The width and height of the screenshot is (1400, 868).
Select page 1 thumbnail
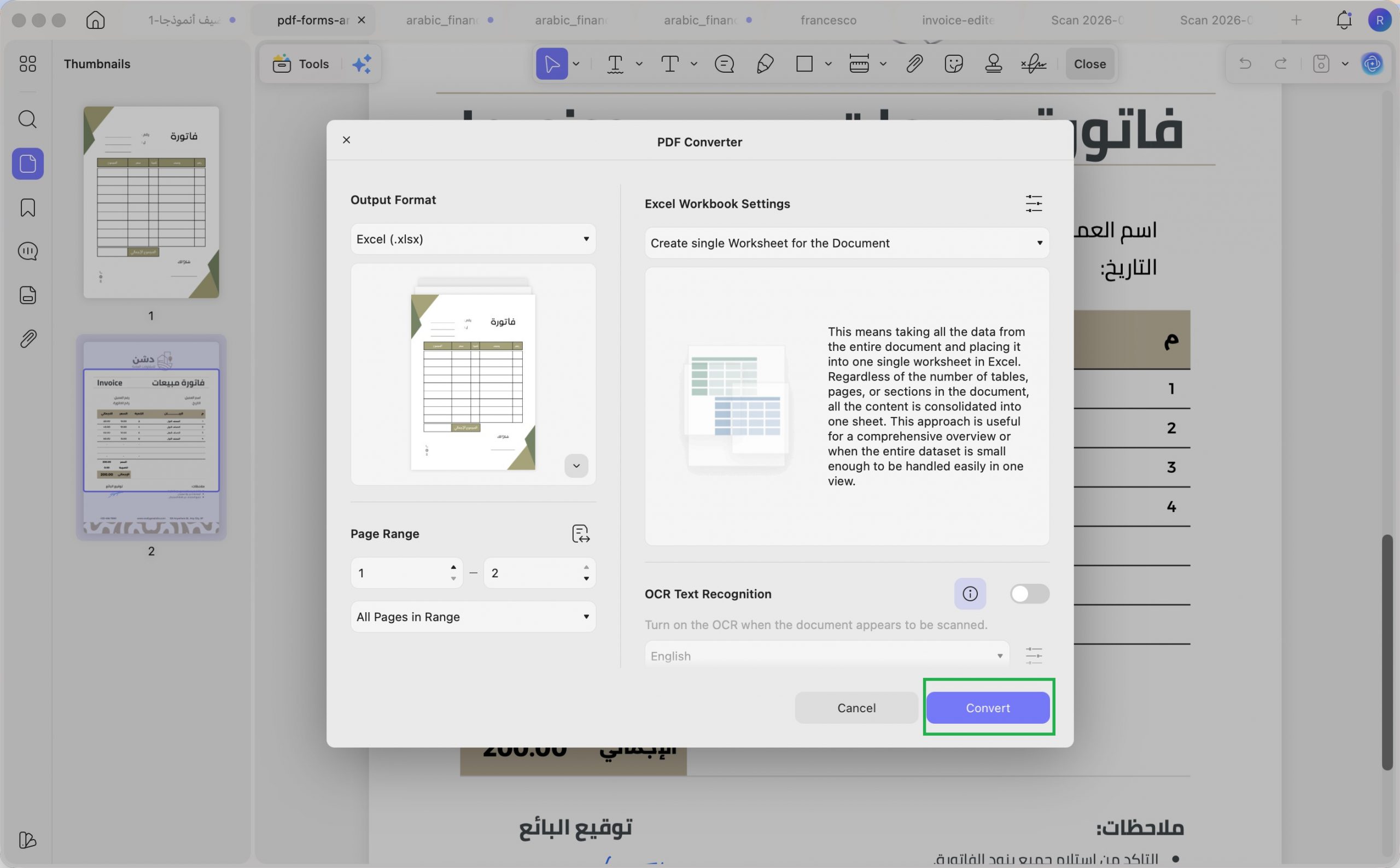pos(151,202)
